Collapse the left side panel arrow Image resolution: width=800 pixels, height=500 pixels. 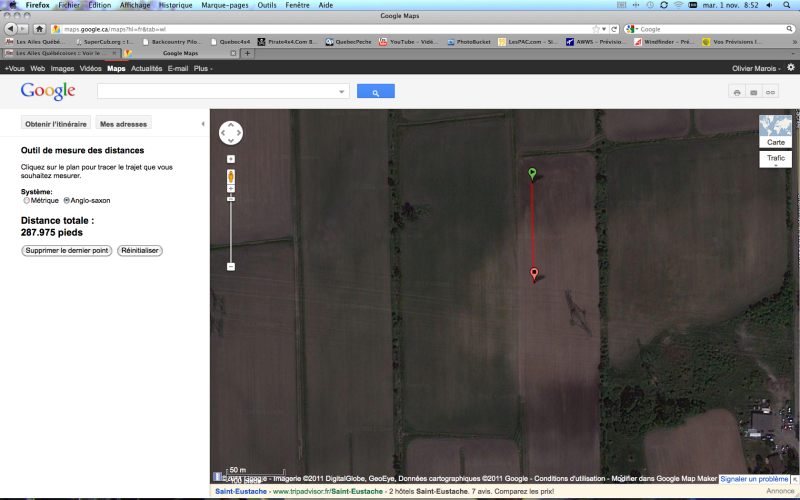(x=203, y=123)
